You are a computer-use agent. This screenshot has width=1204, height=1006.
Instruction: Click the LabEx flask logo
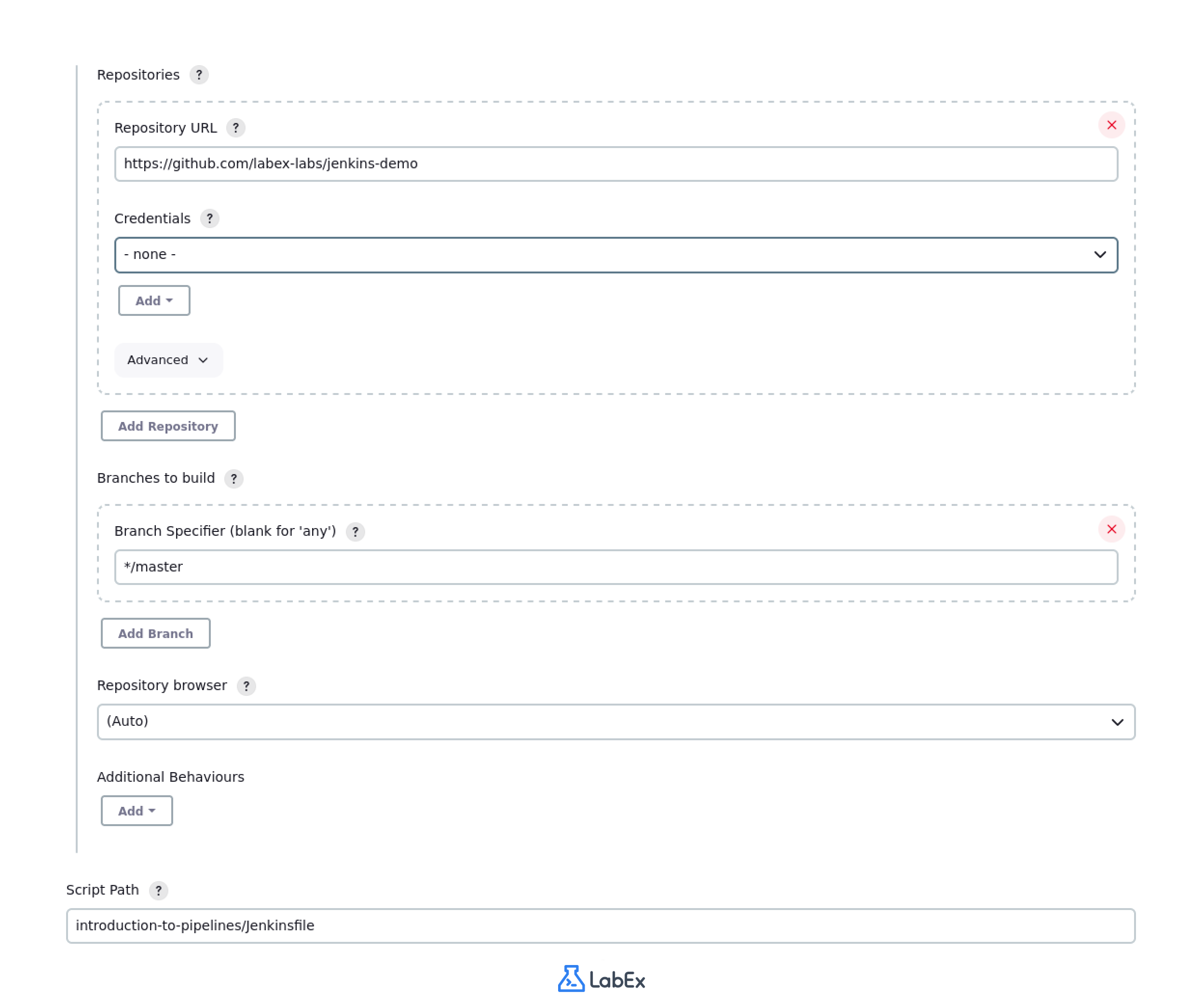coord(571,979)
